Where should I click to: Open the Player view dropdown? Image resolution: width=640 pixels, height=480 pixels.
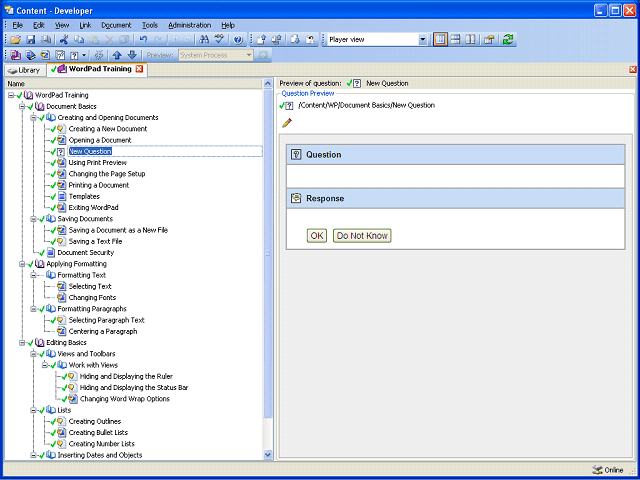(422, 40)
